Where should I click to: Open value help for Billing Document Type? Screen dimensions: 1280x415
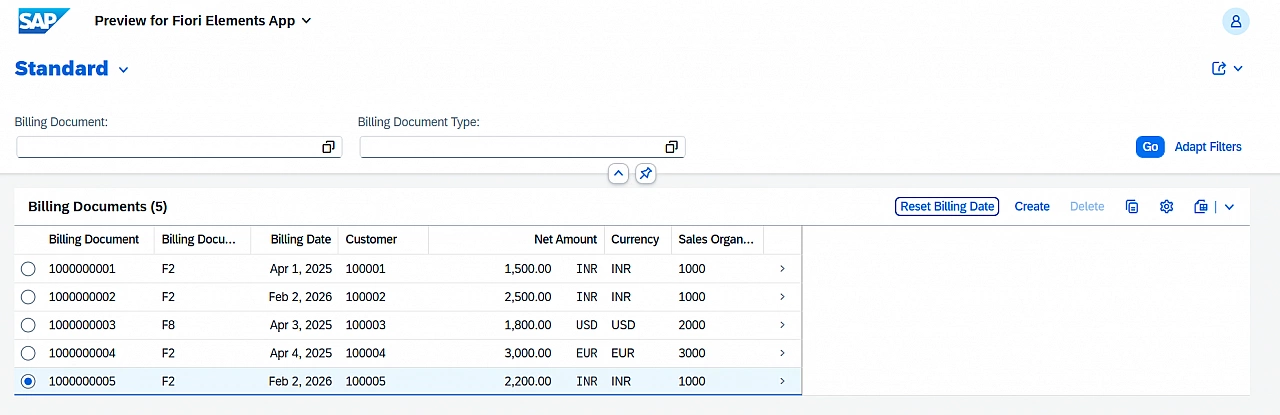(x=671, y=147)
